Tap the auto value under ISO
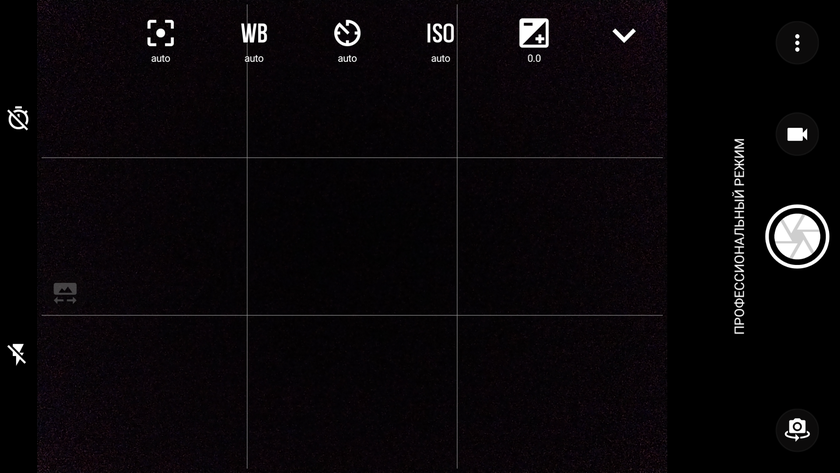The image size is (840, 473). pyautogui.click(x=440, y=58)
